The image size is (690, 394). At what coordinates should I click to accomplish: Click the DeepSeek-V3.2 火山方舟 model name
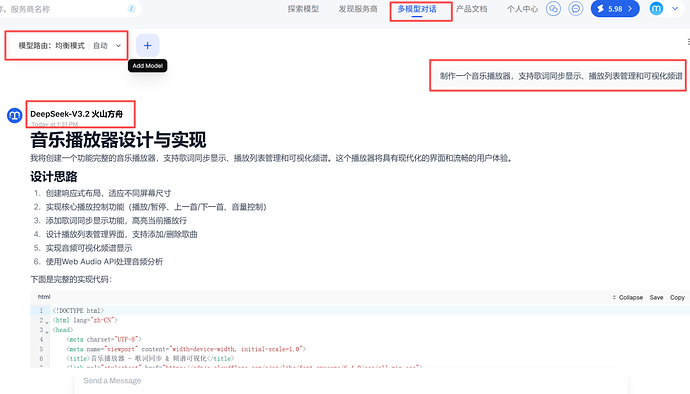click(x=77, y=114)
